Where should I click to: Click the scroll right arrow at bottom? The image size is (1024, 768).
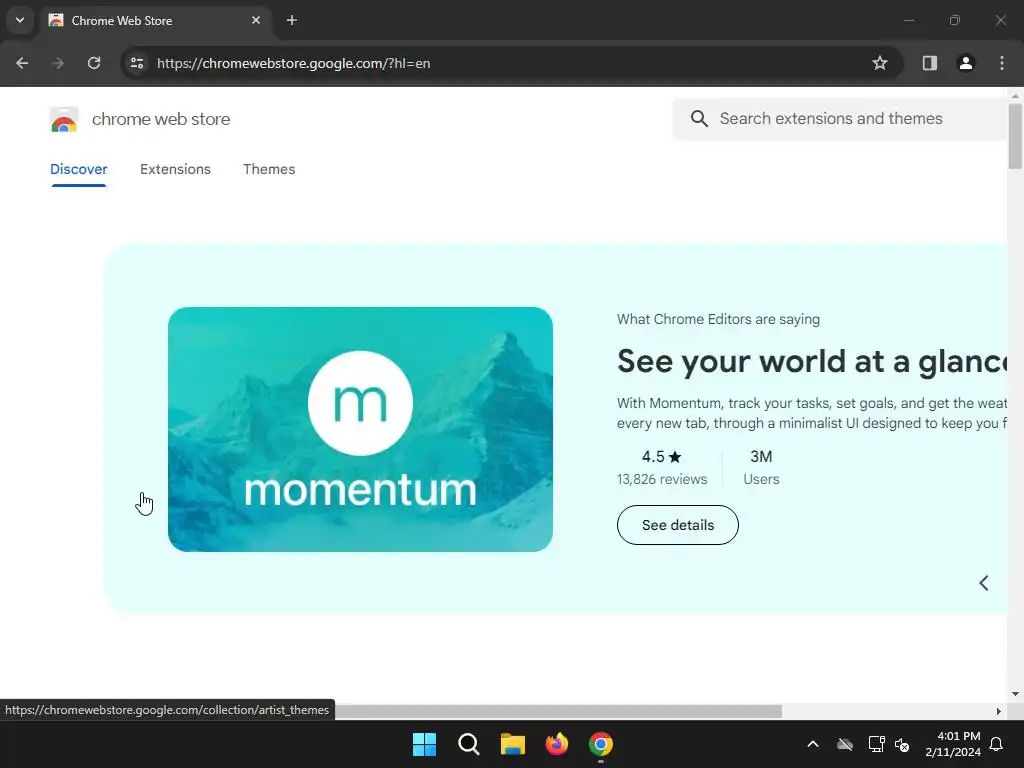click(999, 711)
